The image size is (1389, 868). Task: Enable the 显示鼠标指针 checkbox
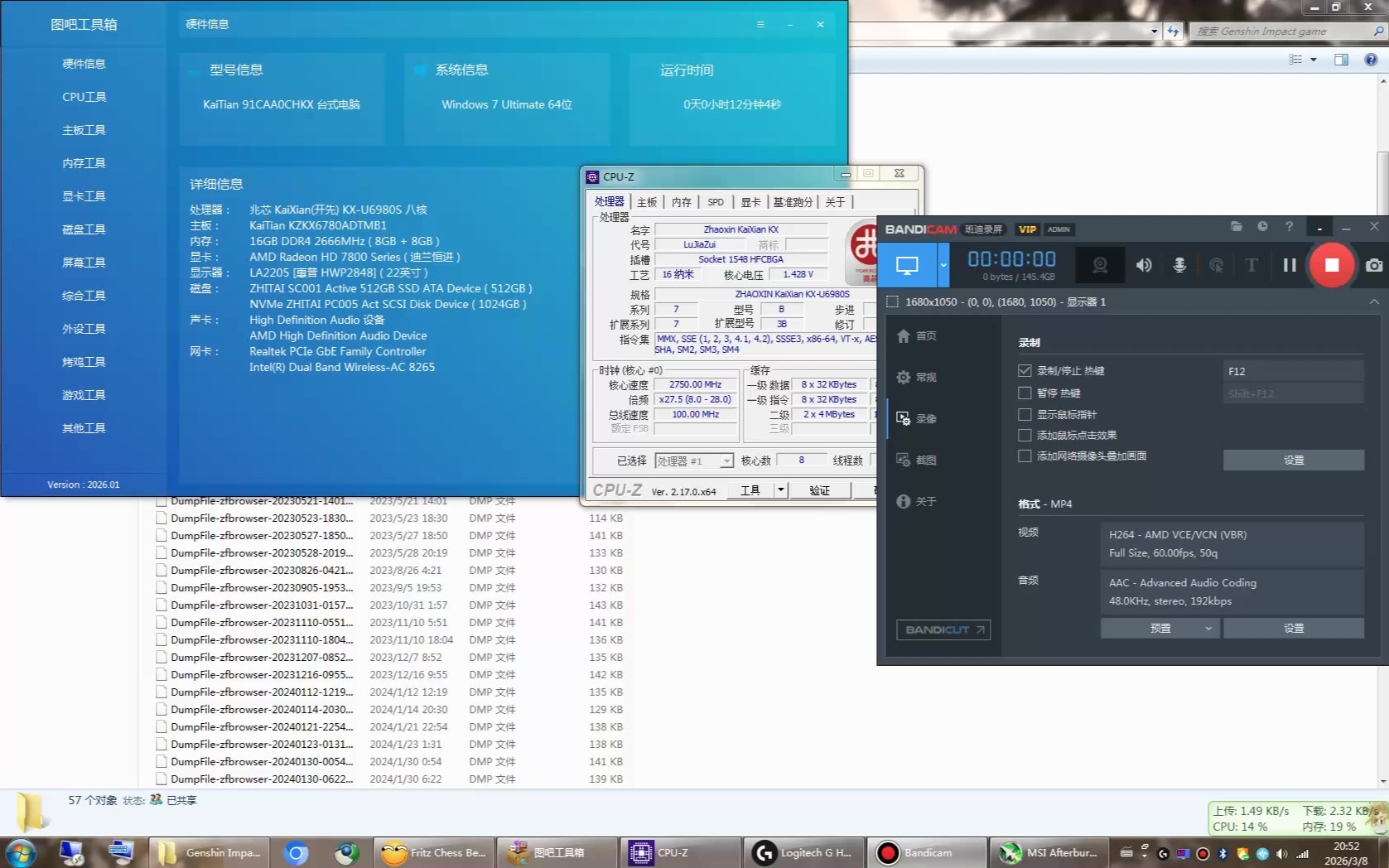click(x=1025, y=414)
